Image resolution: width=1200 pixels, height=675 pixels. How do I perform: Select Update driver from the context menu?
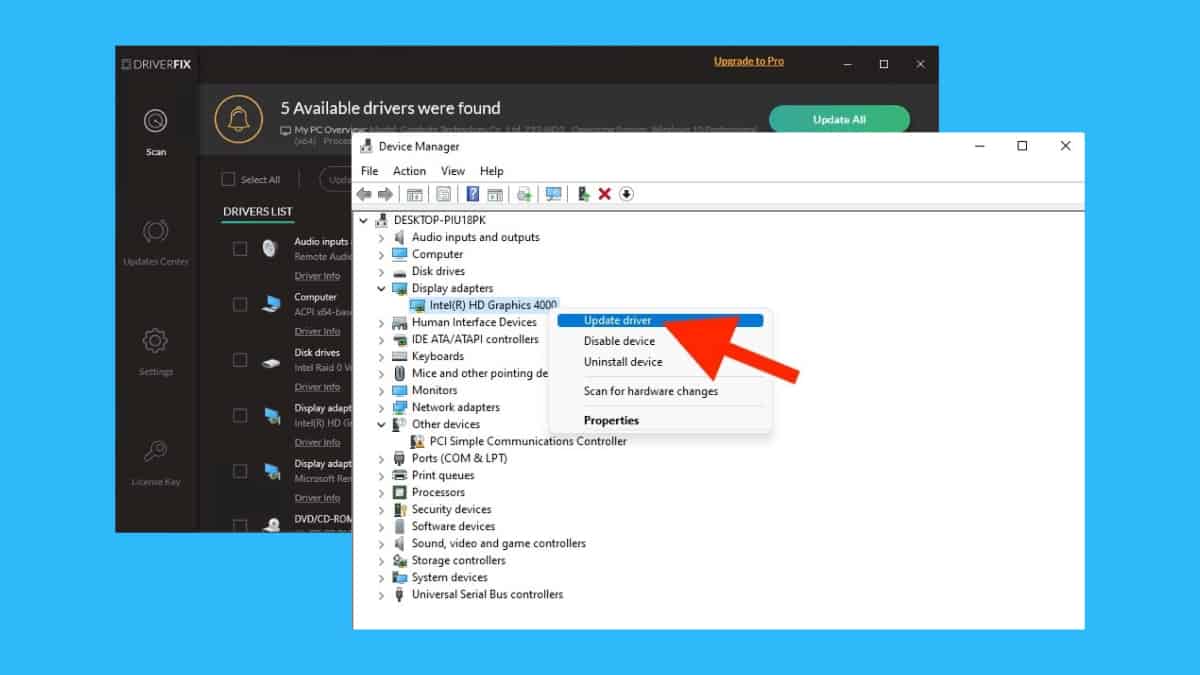coord(618,321)
